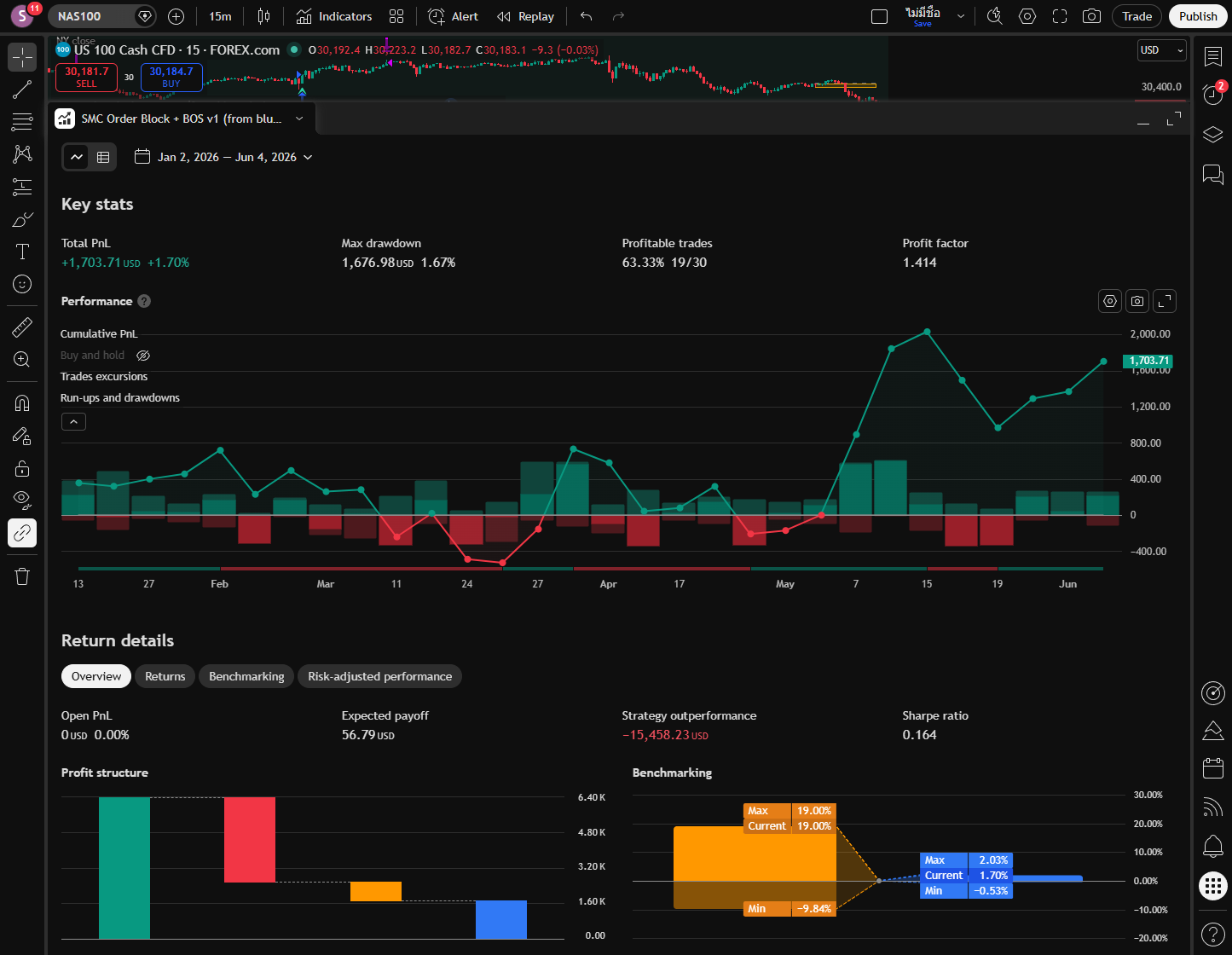This screenshot has width=1232, height=955.
Task: Open the layout name dropdown arrow
Action: click(961, 16)
